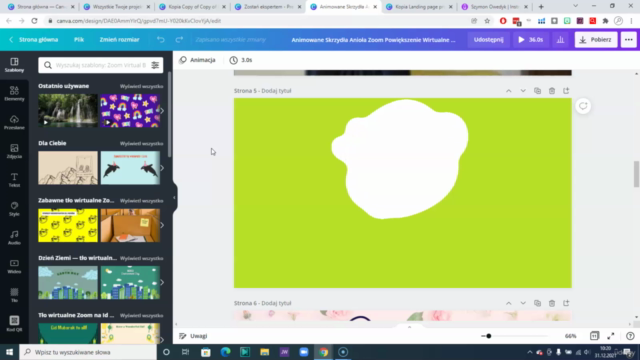This screenshot has width=640, height=360.
Task: Open the Przesłane uploads panel
Action: pyautogui.click(x=14, y=122)
